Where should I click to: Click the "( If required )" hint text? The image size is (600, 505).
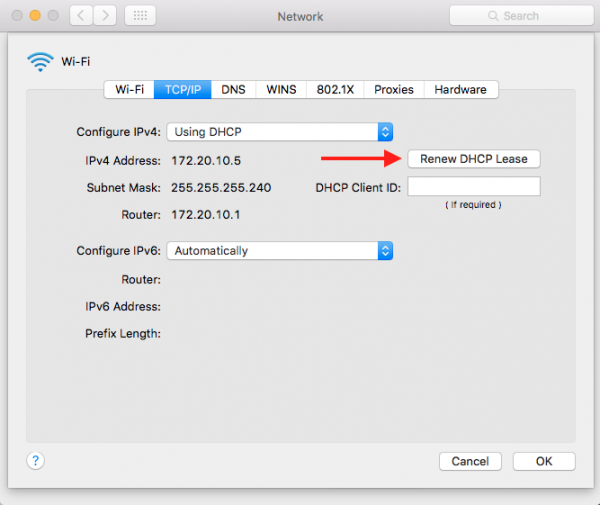point(473,205)
